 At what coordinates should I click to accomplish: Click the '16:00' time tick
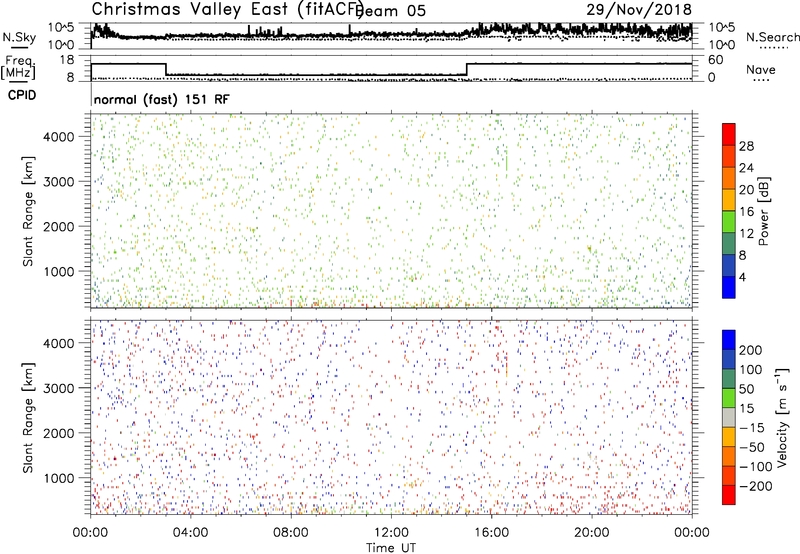(x=491, y=533)
